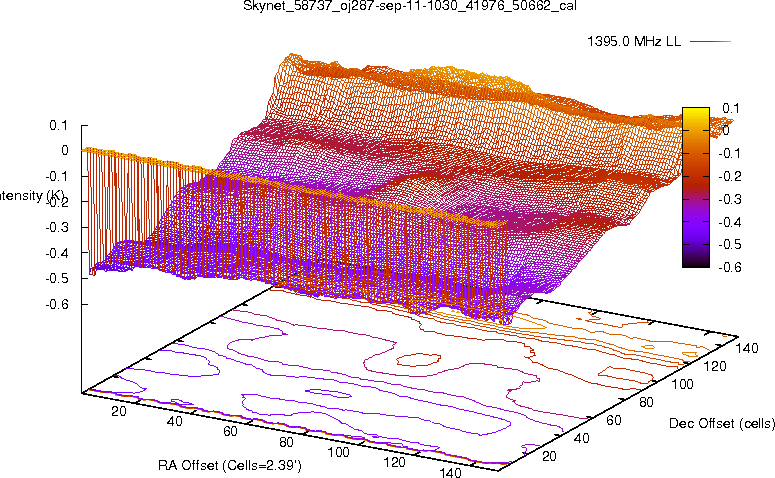Click the RA axis tick label 20

coord(119,411)
